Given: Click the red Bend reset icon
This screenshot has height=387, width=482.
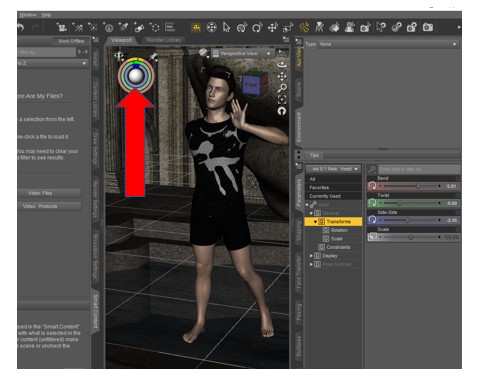Looking at the screenshot, I should coord(372,186).
